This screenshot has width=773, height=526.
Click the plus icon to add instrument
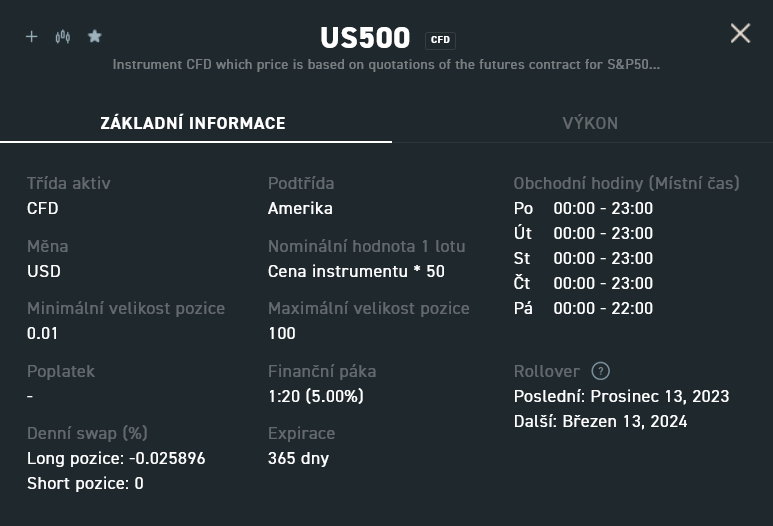32,36
